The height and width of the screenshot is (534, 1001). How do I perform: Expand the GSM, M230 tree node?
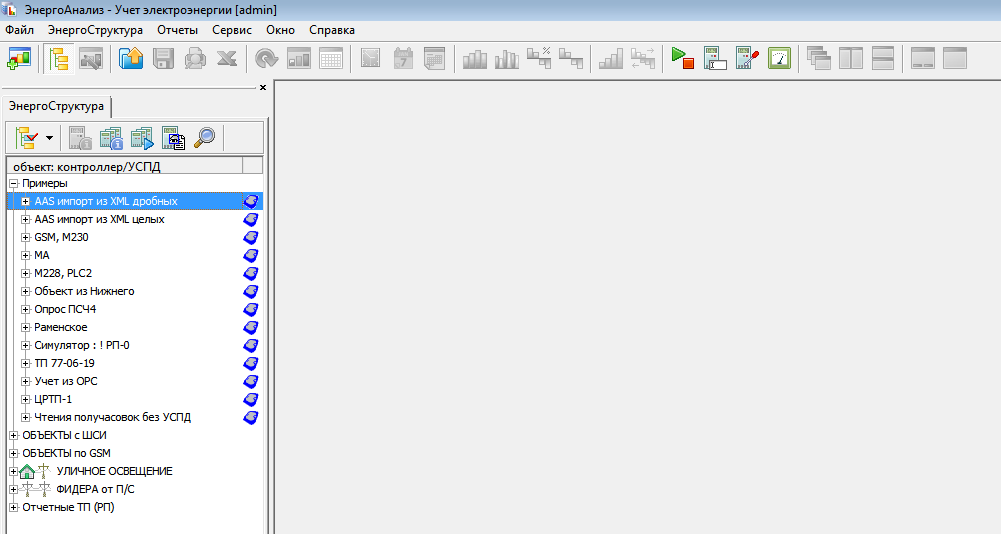26,237
